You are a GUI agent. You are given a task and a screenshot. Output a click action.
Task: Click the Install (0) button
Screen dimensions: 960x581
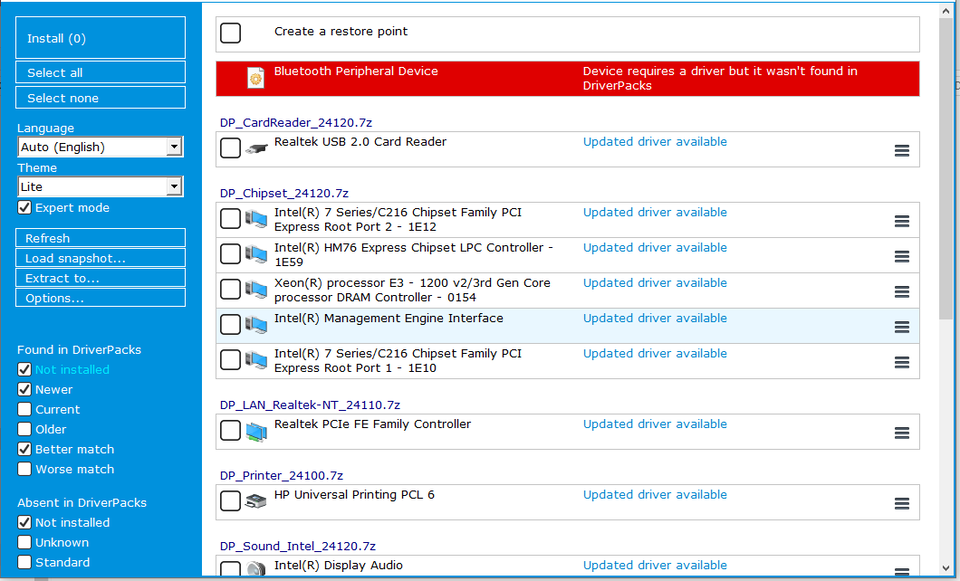tap(100, 38)
